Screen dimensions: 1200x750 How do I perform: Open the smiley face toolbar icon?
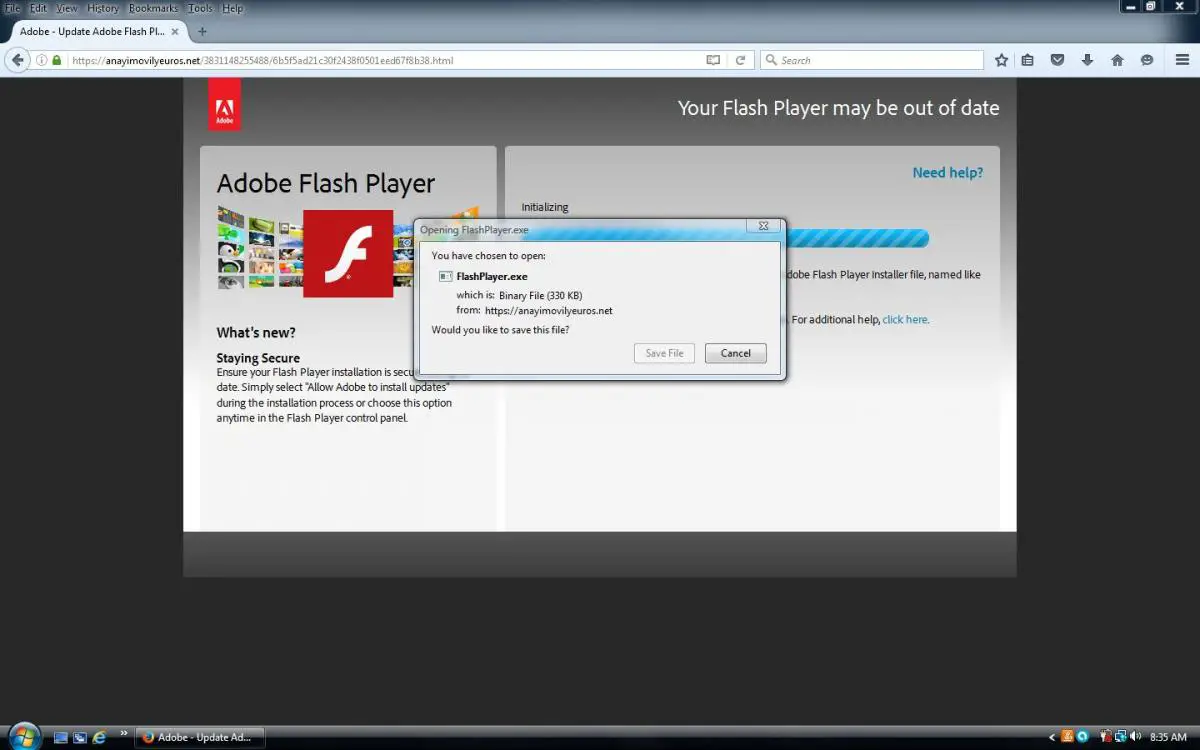tap(1147, 60)
